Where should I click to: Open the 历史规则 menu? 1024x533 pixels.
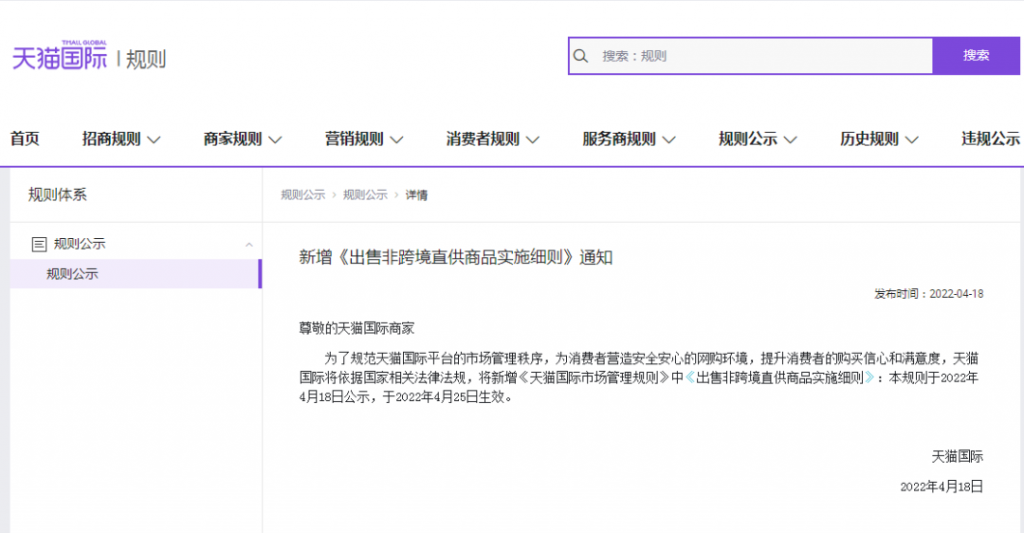(x=869, y=139)
